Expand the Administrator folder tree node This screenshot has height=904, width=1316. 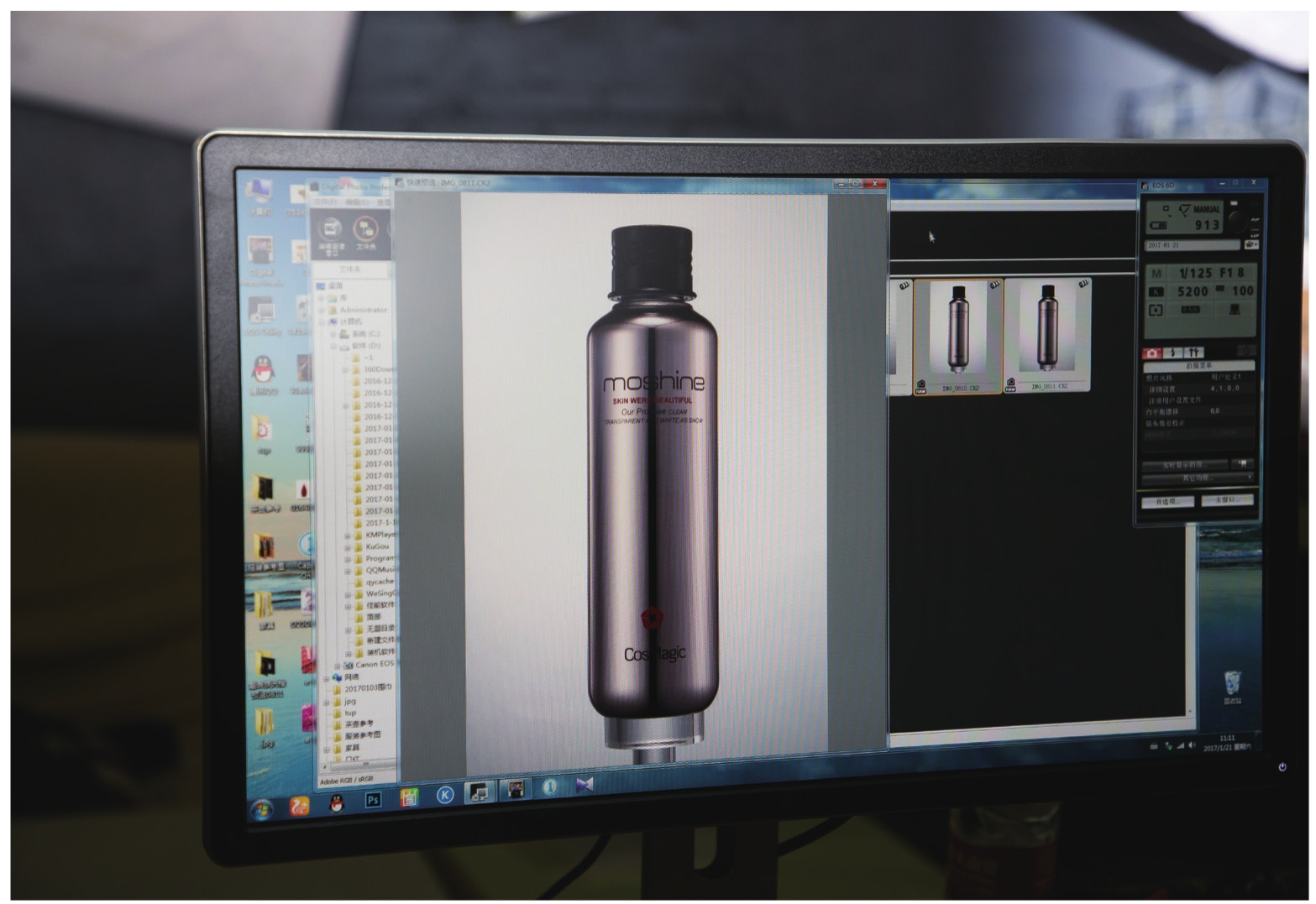(x=322, y=310)
